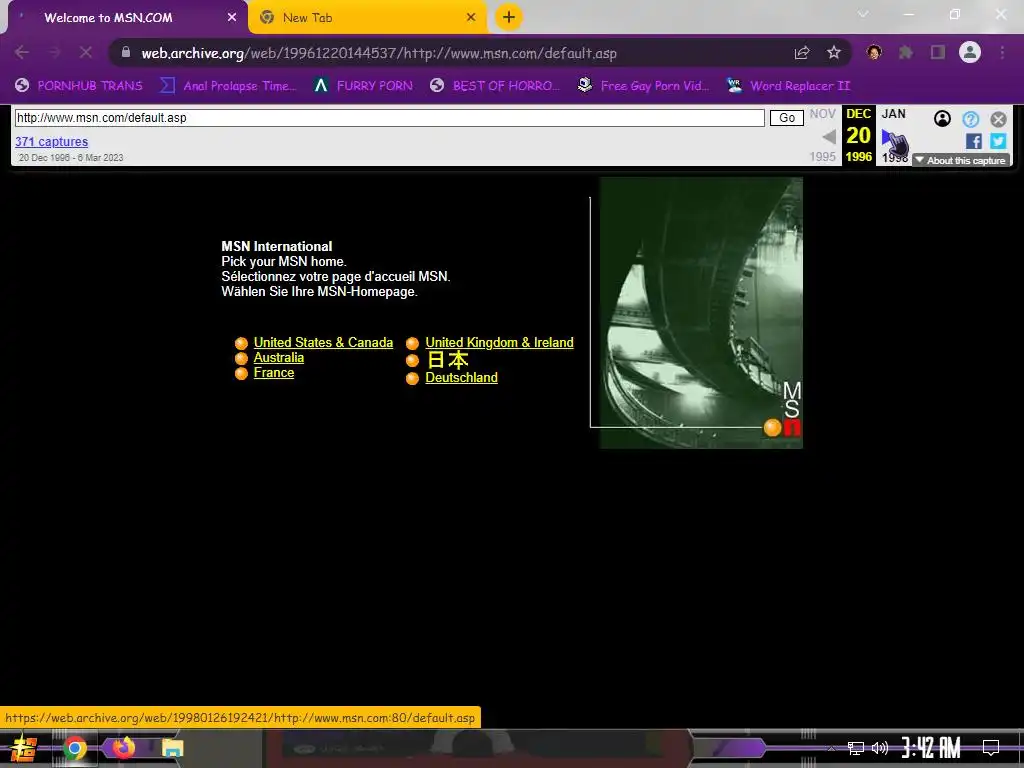Screen dimensions: 1024x768
Task: Open Deutschland link
Action: point(461,377)
